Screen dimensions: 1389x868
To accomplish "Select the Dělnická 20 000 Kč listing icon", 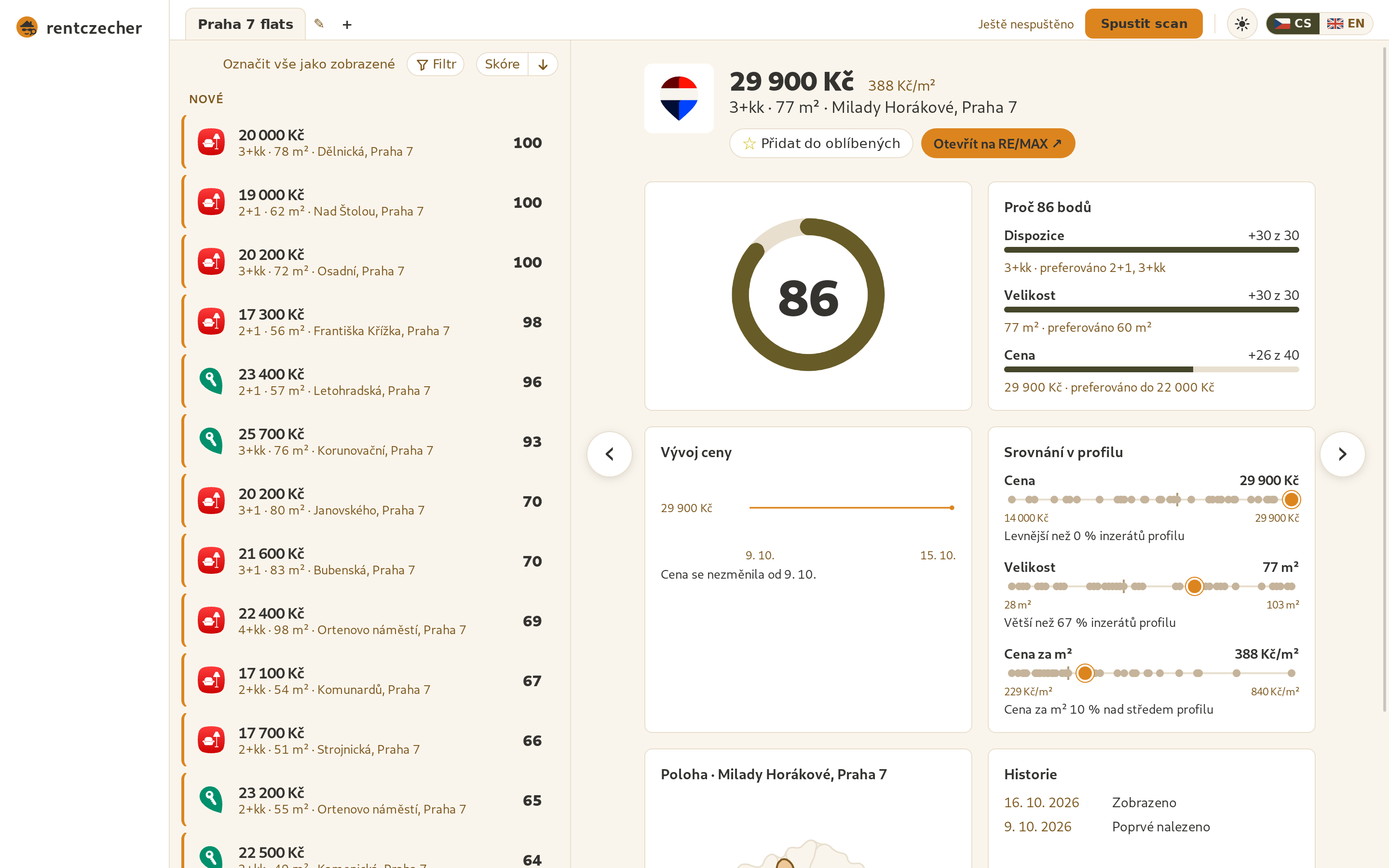I will 211,142.
